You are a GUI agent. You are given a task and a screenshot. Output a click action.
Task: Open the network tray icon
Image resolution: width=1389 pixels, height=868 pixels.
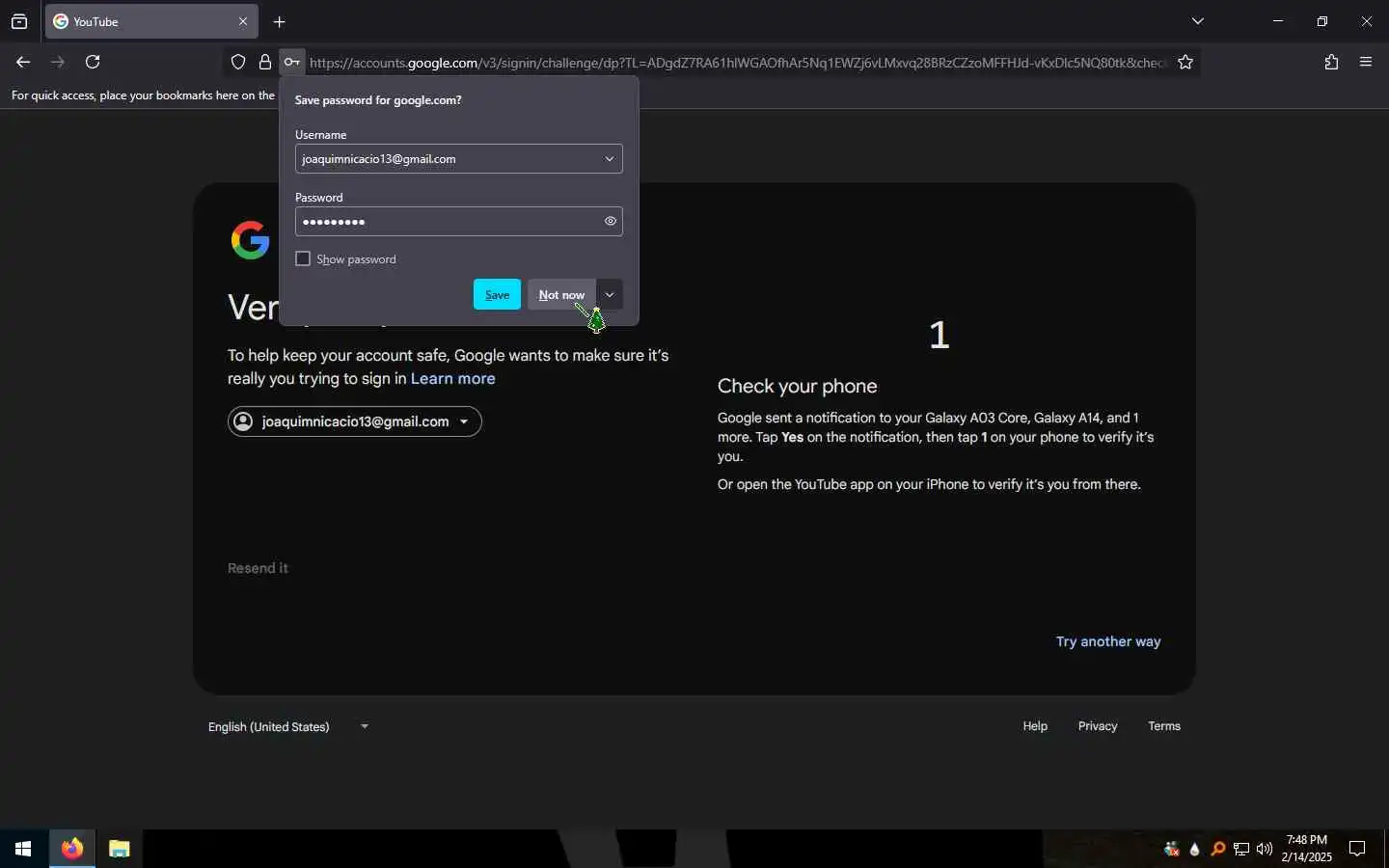click(1241, 849)
